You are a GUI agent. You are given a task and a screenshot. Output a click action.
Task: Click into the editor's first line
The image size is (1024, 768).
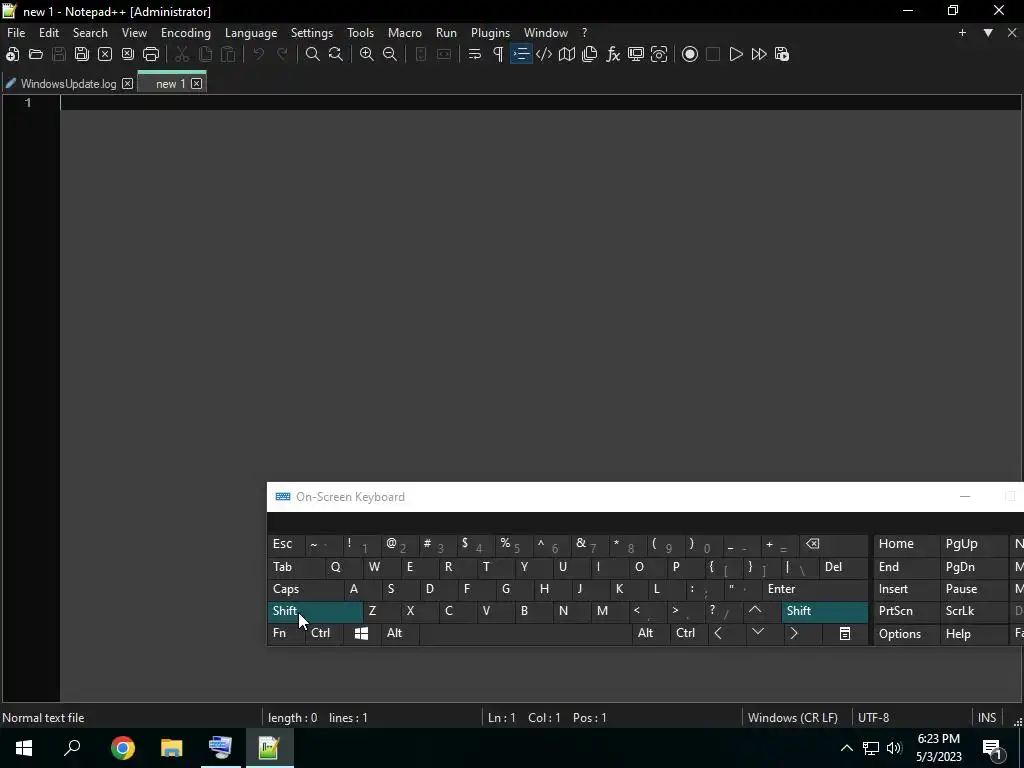[x=541, y=103]
